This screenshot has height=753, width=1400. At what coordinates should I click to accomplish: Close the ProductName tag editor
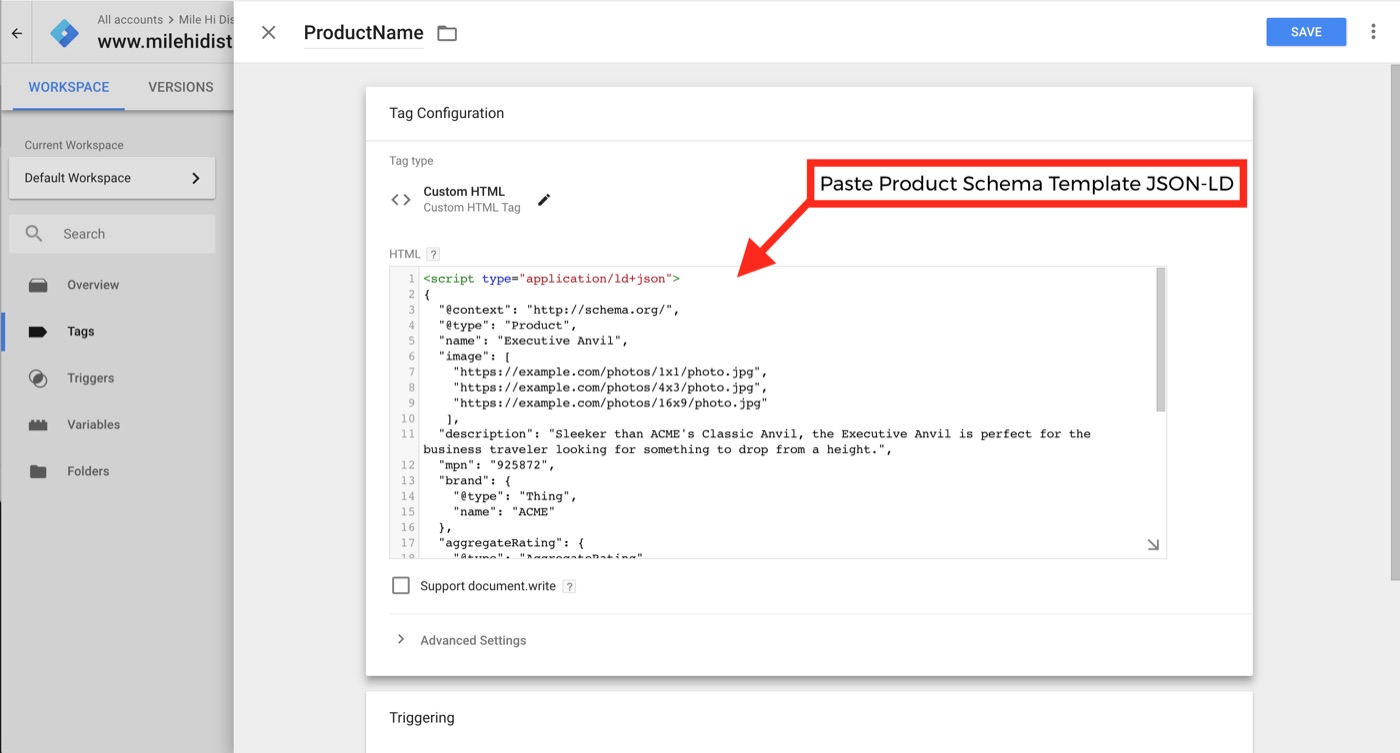(268, 33)
